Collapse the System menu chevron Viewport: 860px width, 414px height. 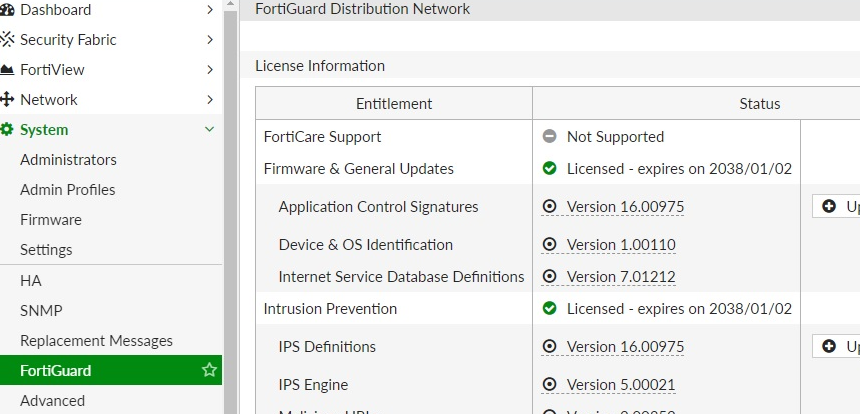tap(209, 130)
